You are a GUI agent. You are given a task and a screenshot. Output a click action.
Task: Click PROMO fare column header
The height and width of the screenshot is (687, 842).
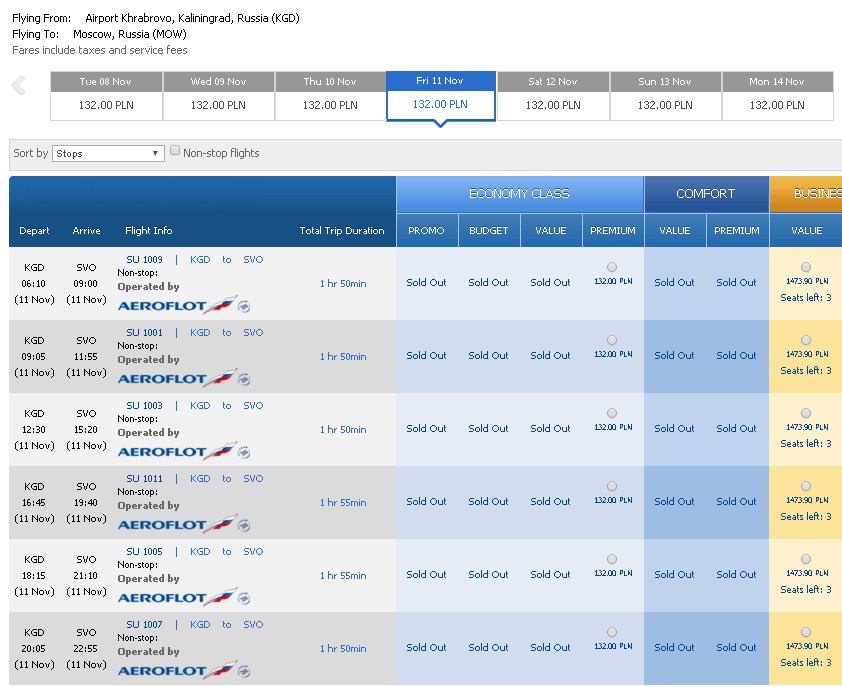click(427, 230)
